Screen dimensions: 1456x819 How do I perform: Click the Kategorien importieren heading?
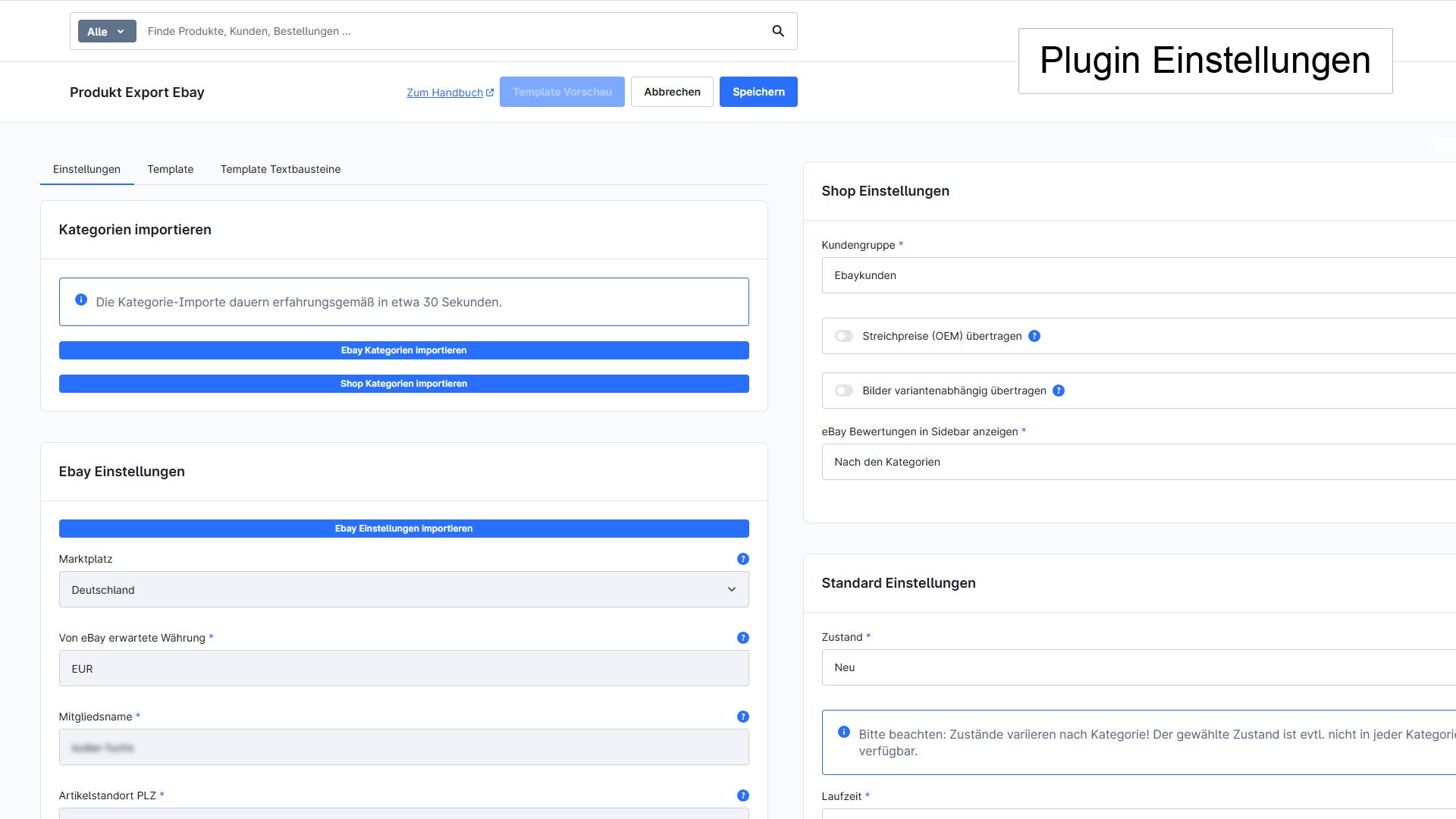pyautogui.click(x=135, y=230)
